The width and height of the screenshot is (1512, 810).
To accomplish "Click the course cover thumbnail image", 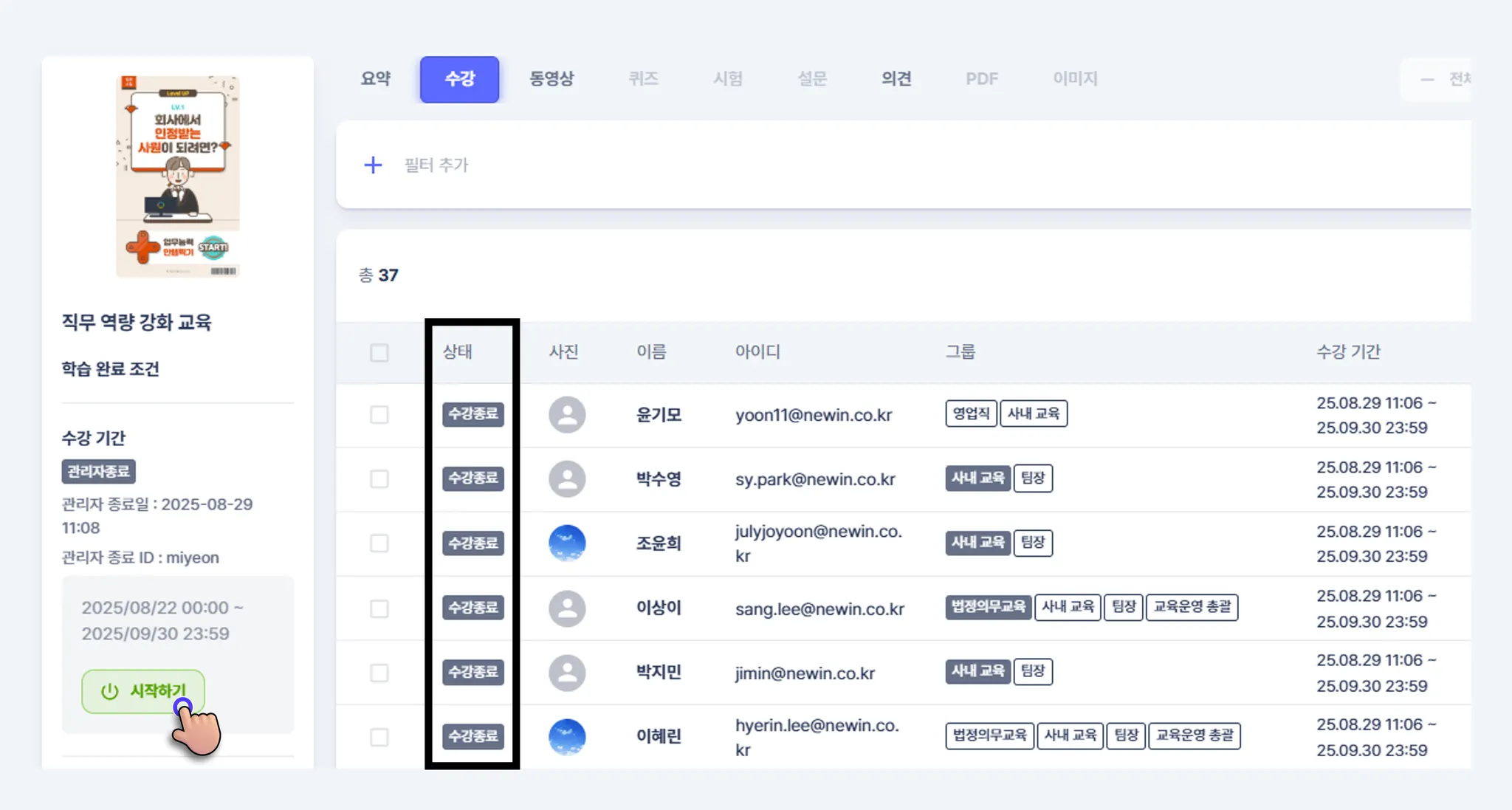I will 178,176.
